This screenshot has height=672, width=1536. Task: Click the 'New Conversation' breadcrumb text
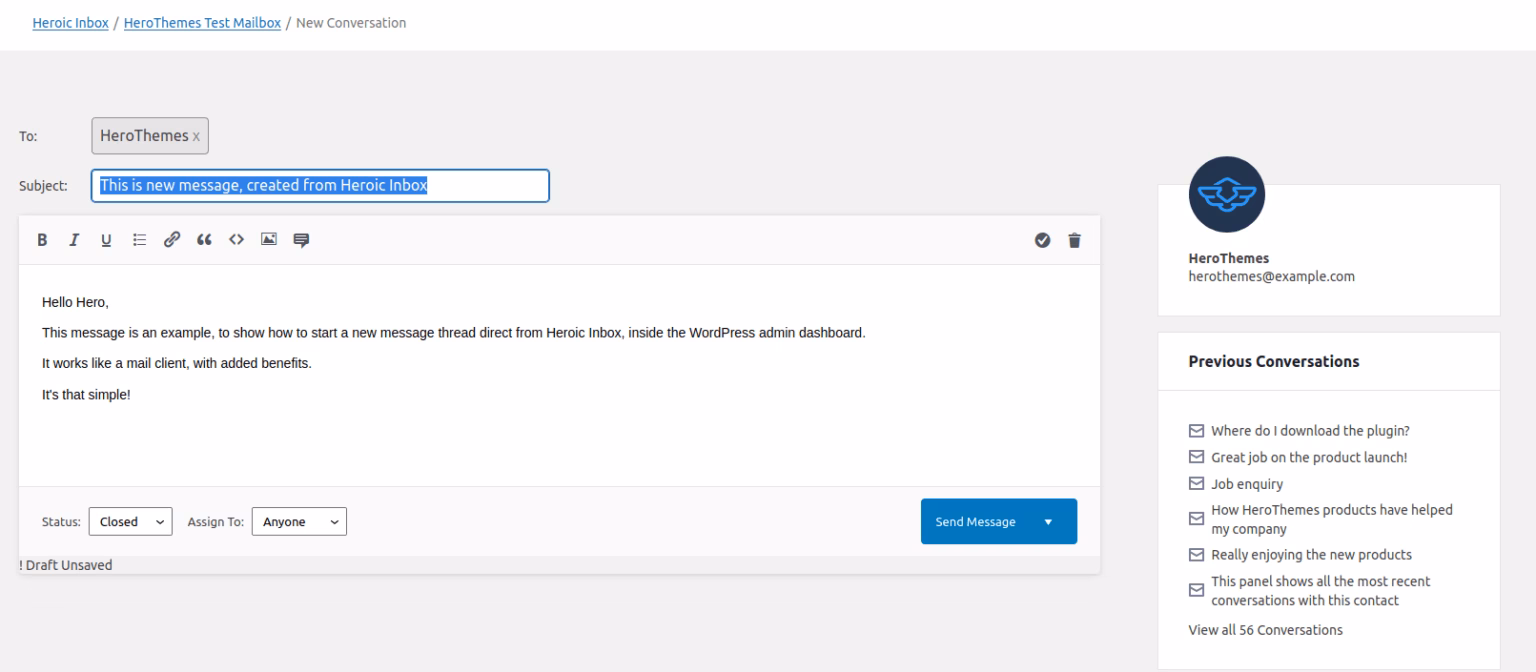click(x=352, y=23)
